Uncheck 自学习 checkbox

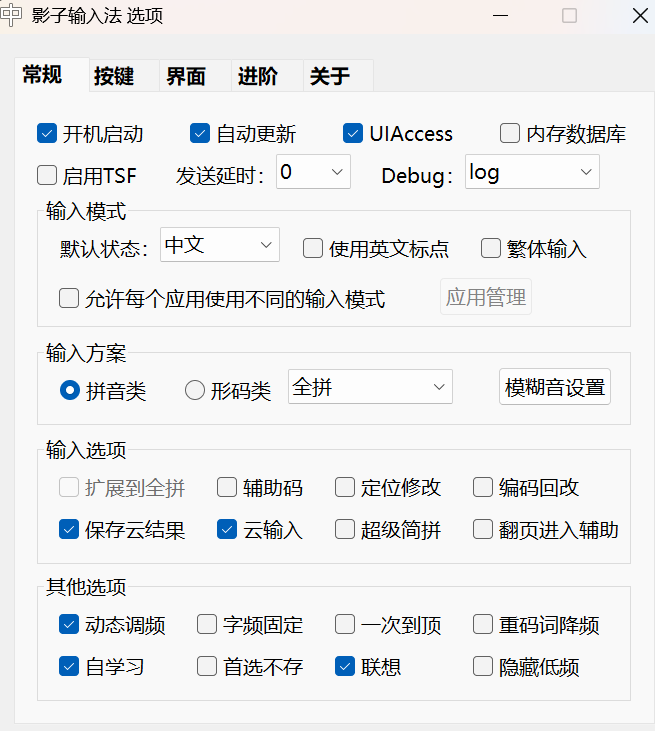pyautogui.click(x=69, y=666)
